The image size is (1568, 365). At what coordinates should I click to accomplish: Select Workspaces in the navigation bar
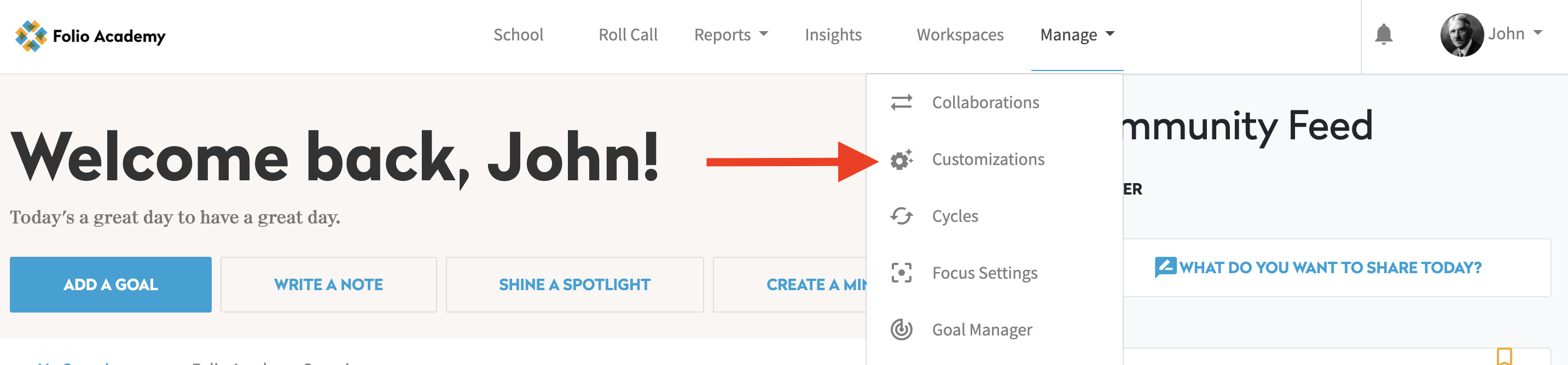click(x=960, y=34)
